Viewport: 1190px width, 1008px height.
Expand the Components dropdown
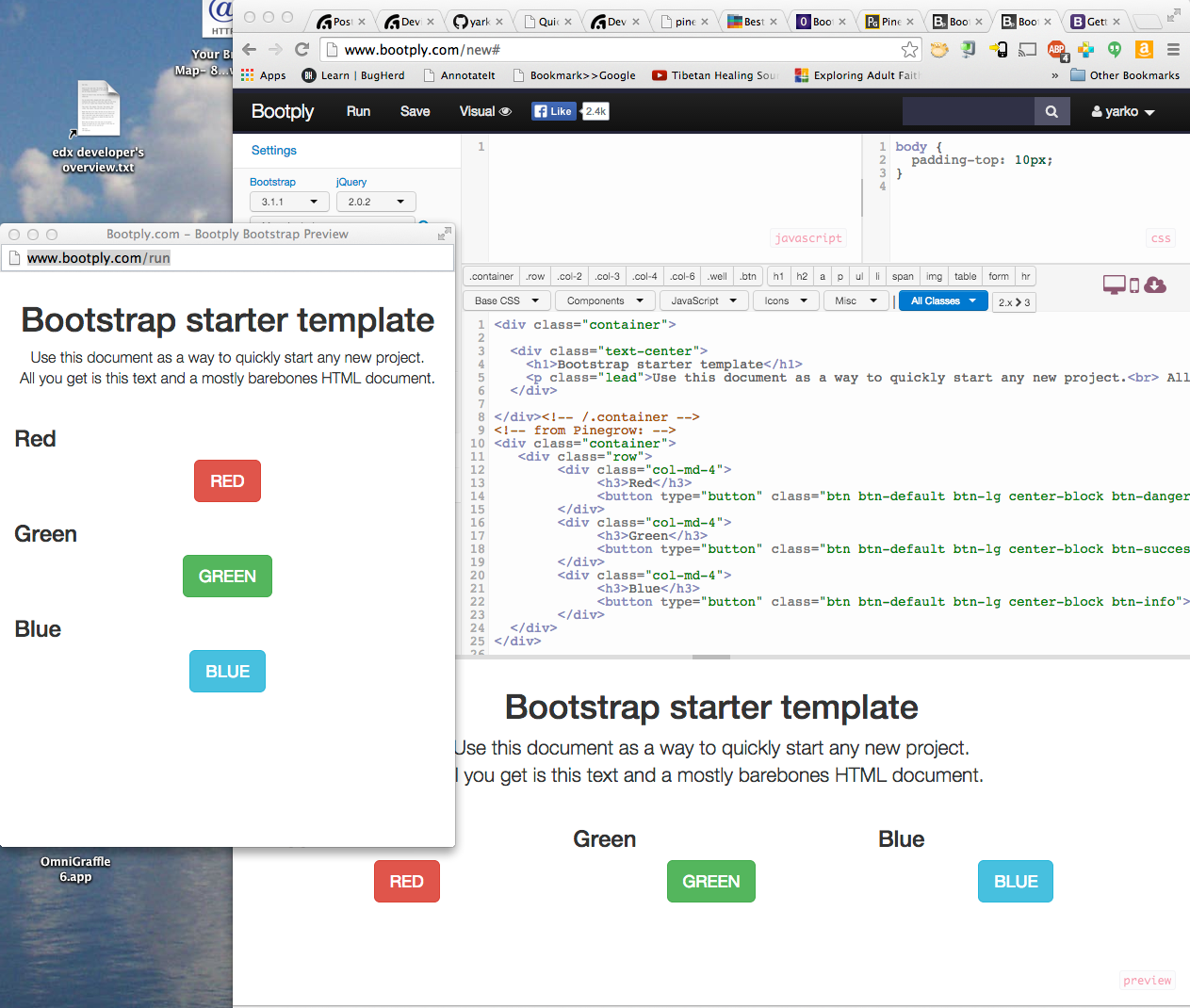click(x=605, y=301)
